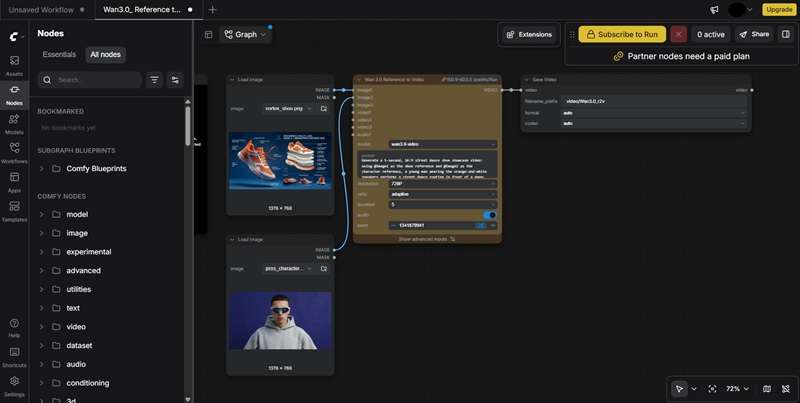This screenshot has height=403, width=800.
Task: Click the 0 active queue button
Action: point(711,34)
